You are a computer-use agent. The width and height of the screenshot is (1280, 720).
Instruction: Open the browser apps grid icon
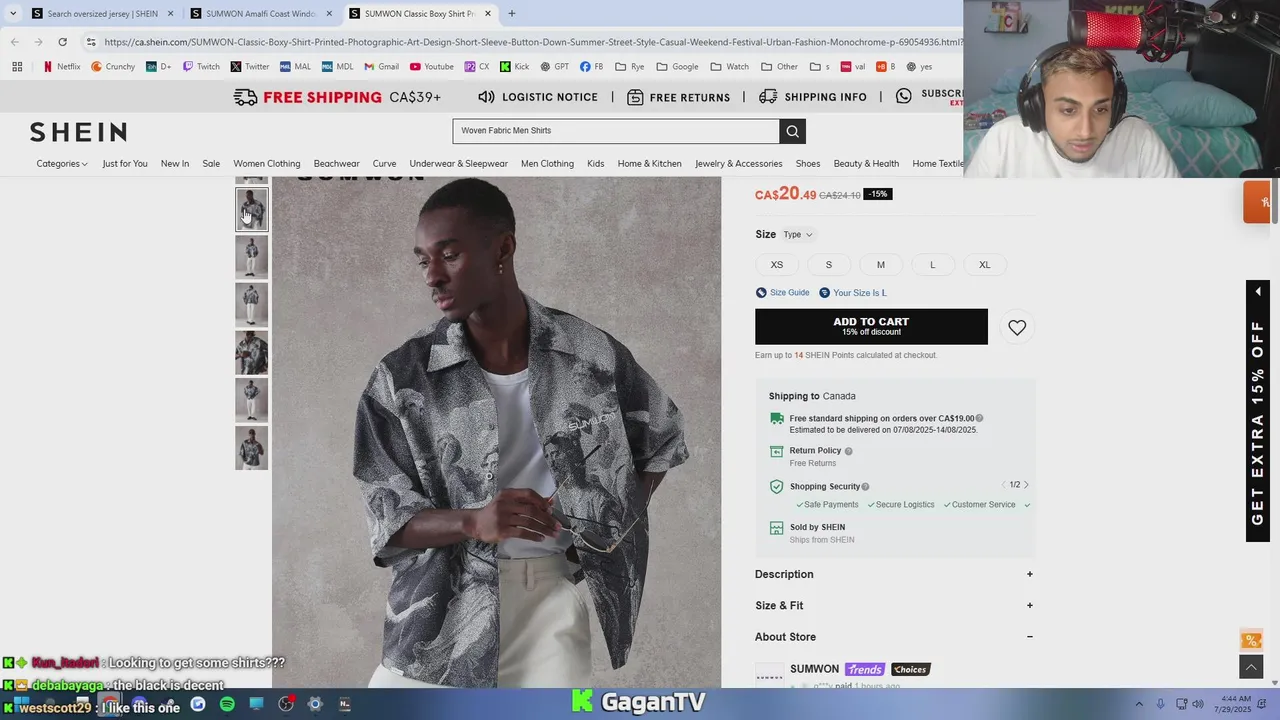point(17,67)
